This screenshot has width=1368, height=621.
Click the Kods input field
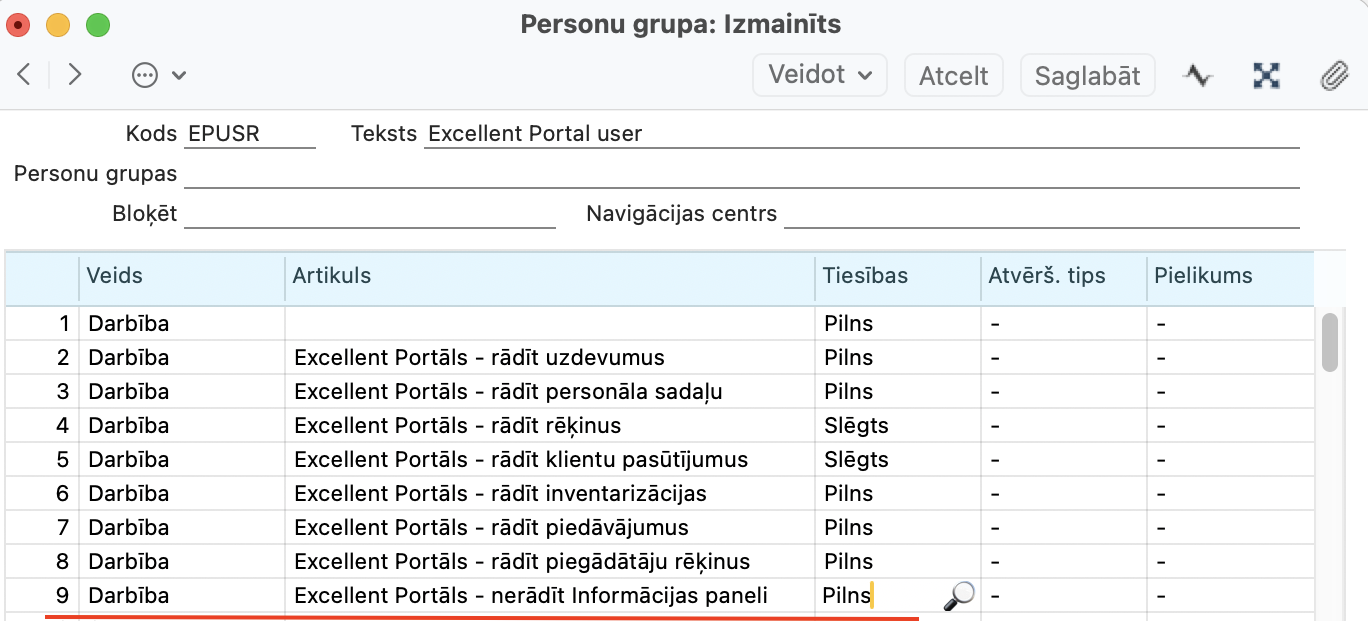(250, 134)
